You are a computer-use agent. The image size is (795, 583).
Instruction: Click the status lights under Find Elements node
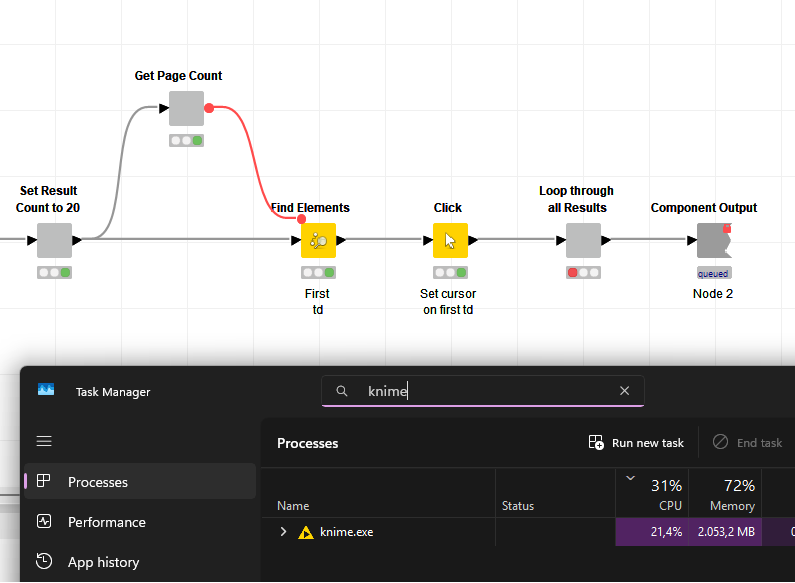tap(318, 273)
